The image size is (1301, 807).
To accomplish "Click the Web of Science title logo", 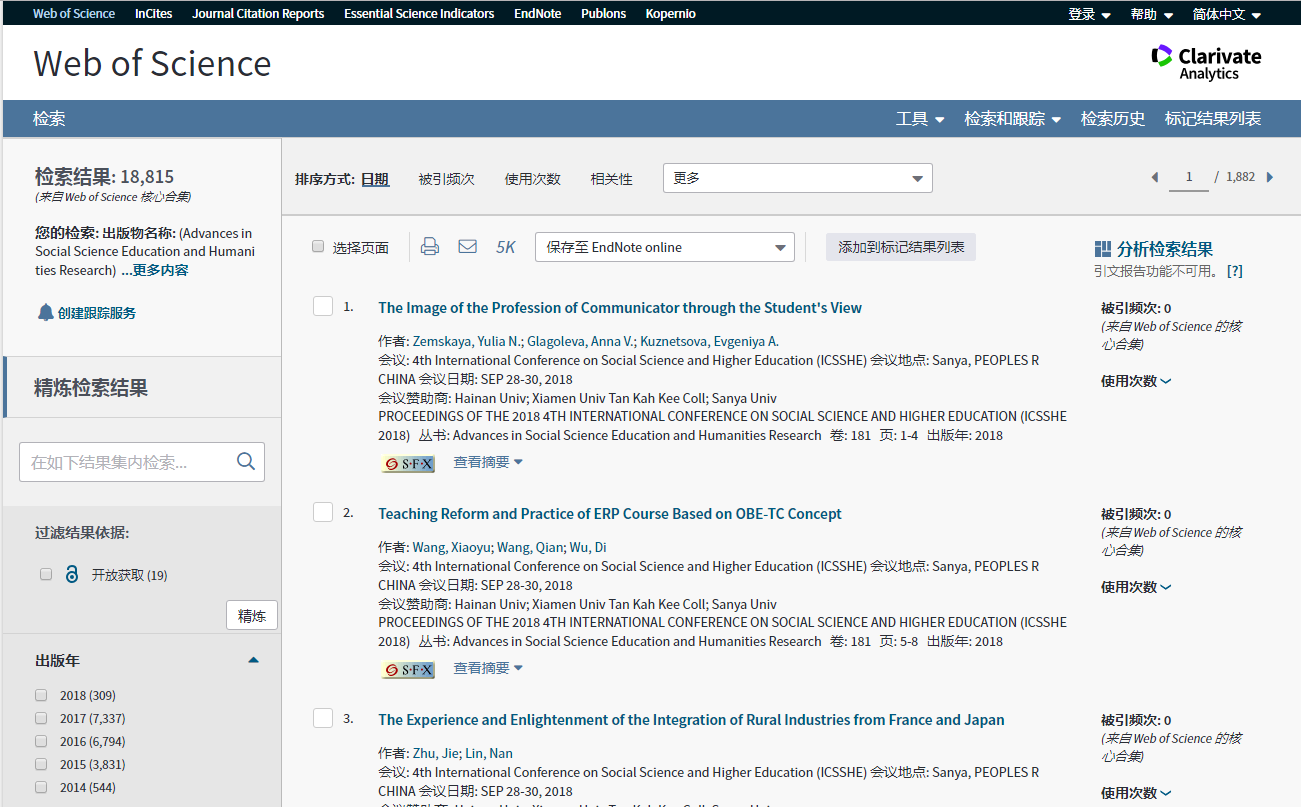I will pyautogui.click(x=152, y=63).
